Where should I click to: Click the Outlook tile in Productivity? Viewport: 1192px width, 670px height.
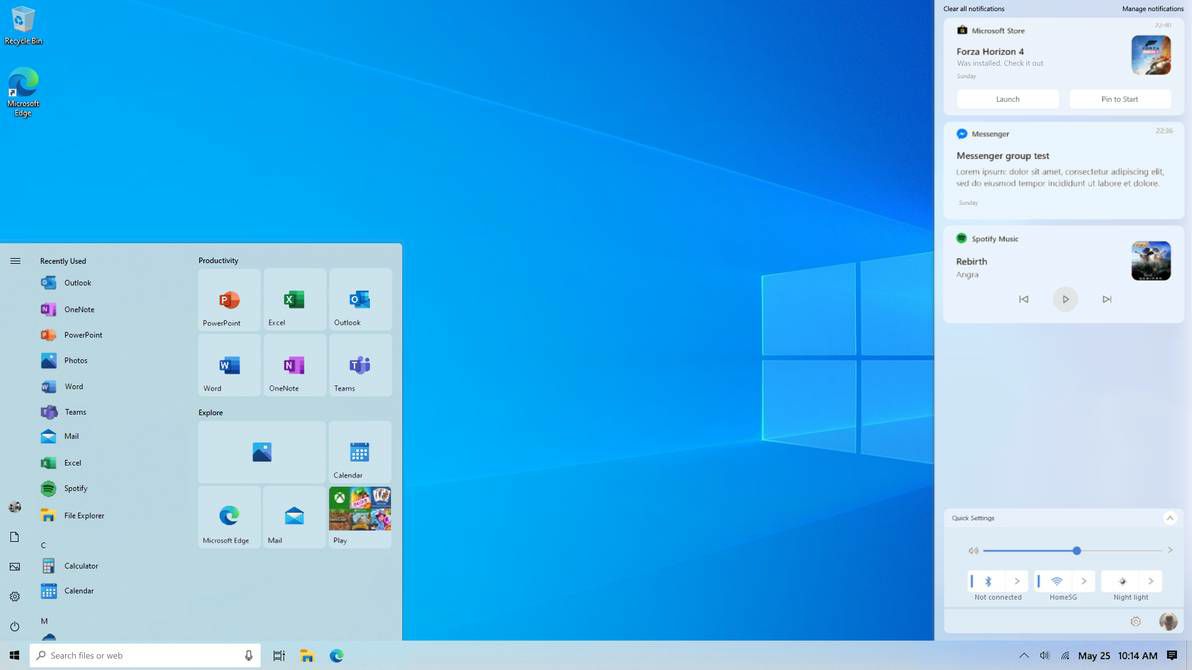(360, 300)
